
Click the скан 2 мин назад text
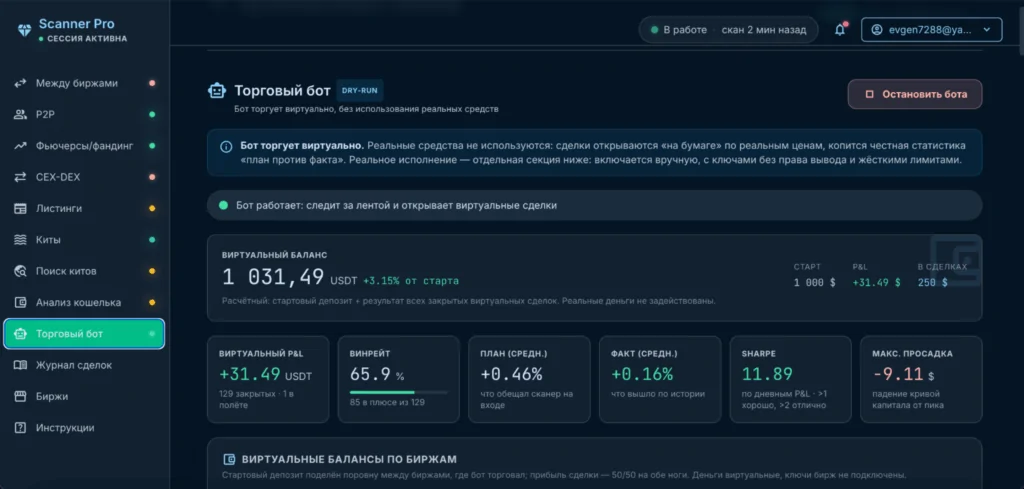point(764,29)
